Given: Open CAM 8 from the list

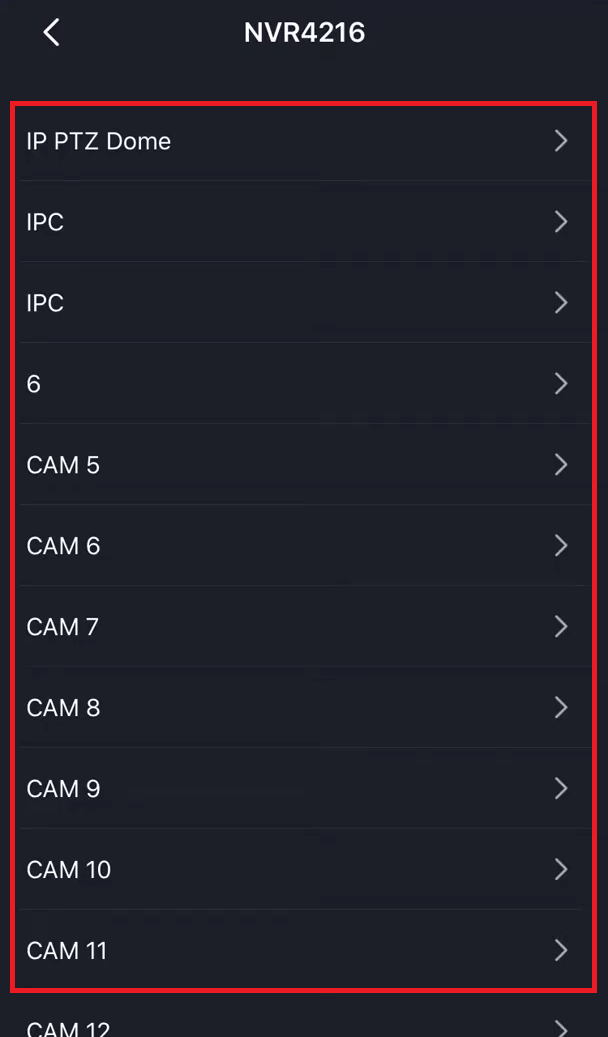Looking at the screenshot, I should 63,708.
